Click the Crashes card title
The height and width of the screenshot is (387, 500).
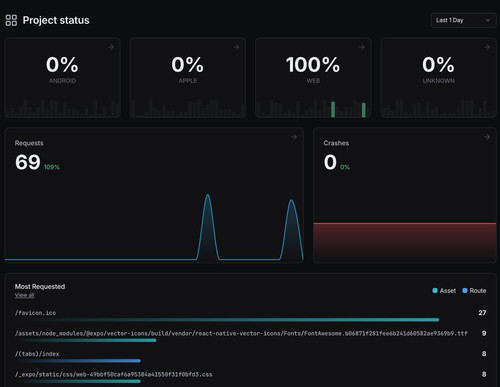tap(336, 143)
